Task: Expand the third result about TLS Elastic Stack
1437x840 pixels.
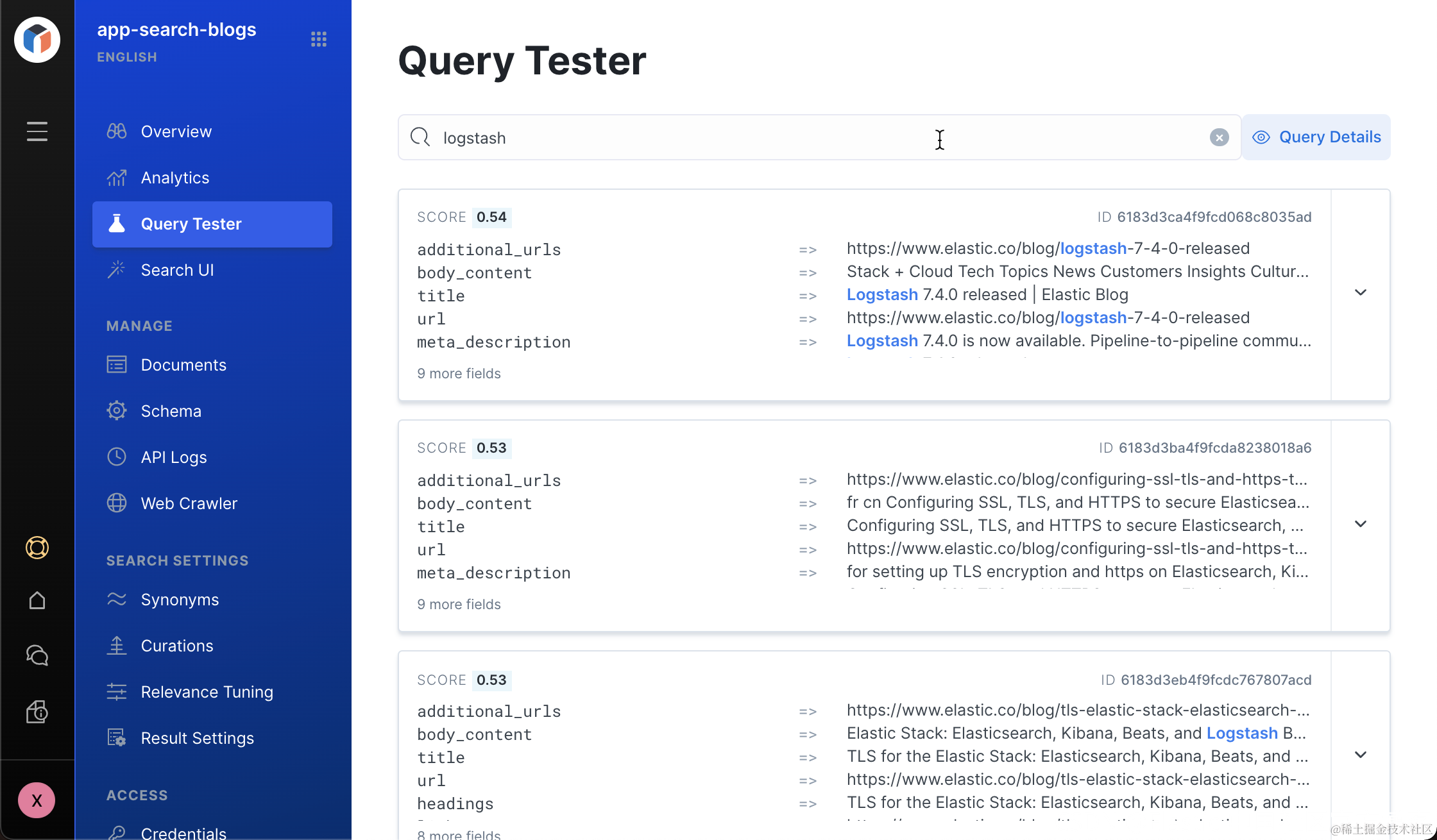Action: (x=1360, y=755)
